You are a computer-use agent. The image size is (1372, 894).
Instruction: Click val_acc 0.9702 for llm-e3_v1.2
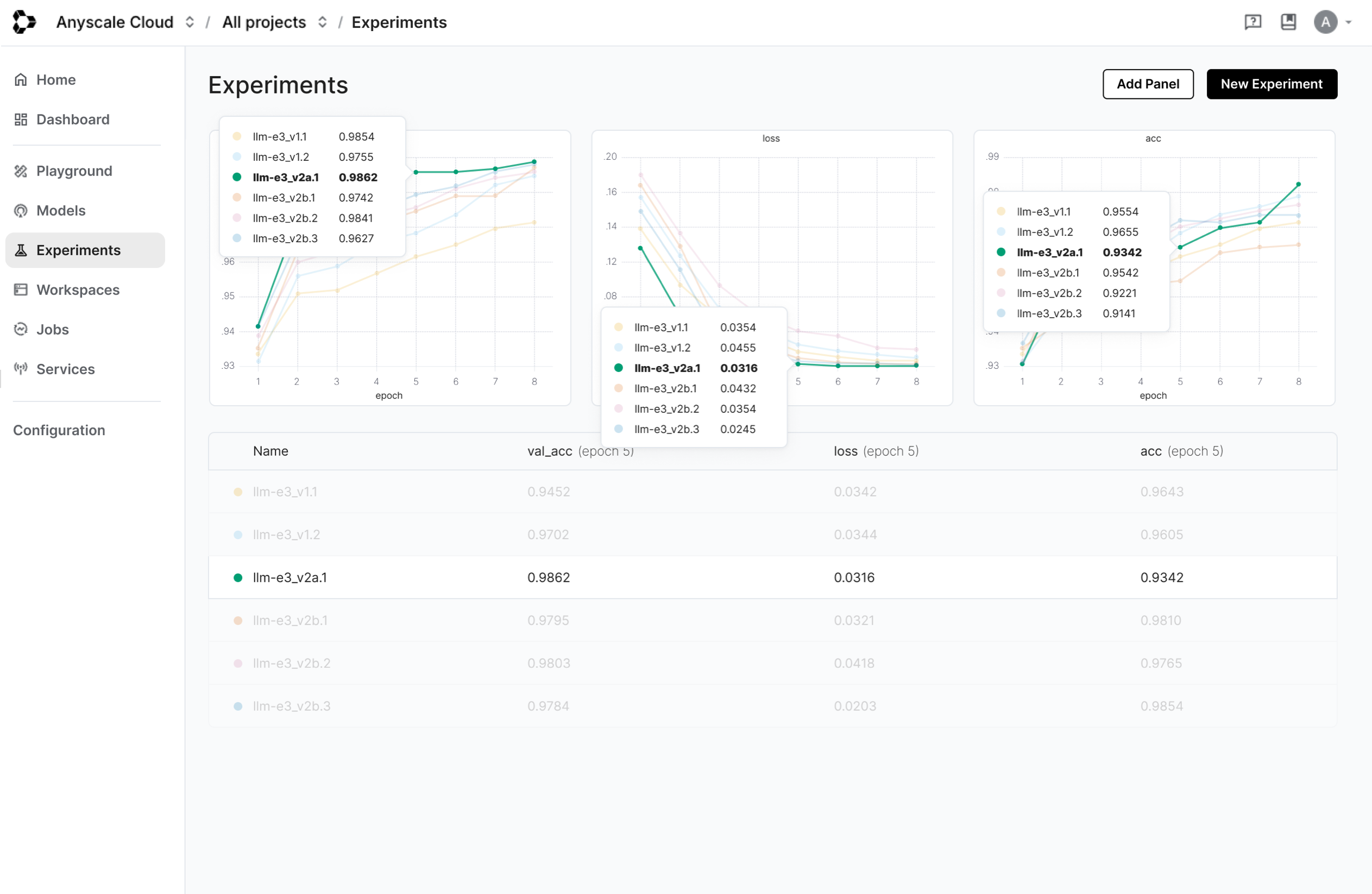(547, 534)
